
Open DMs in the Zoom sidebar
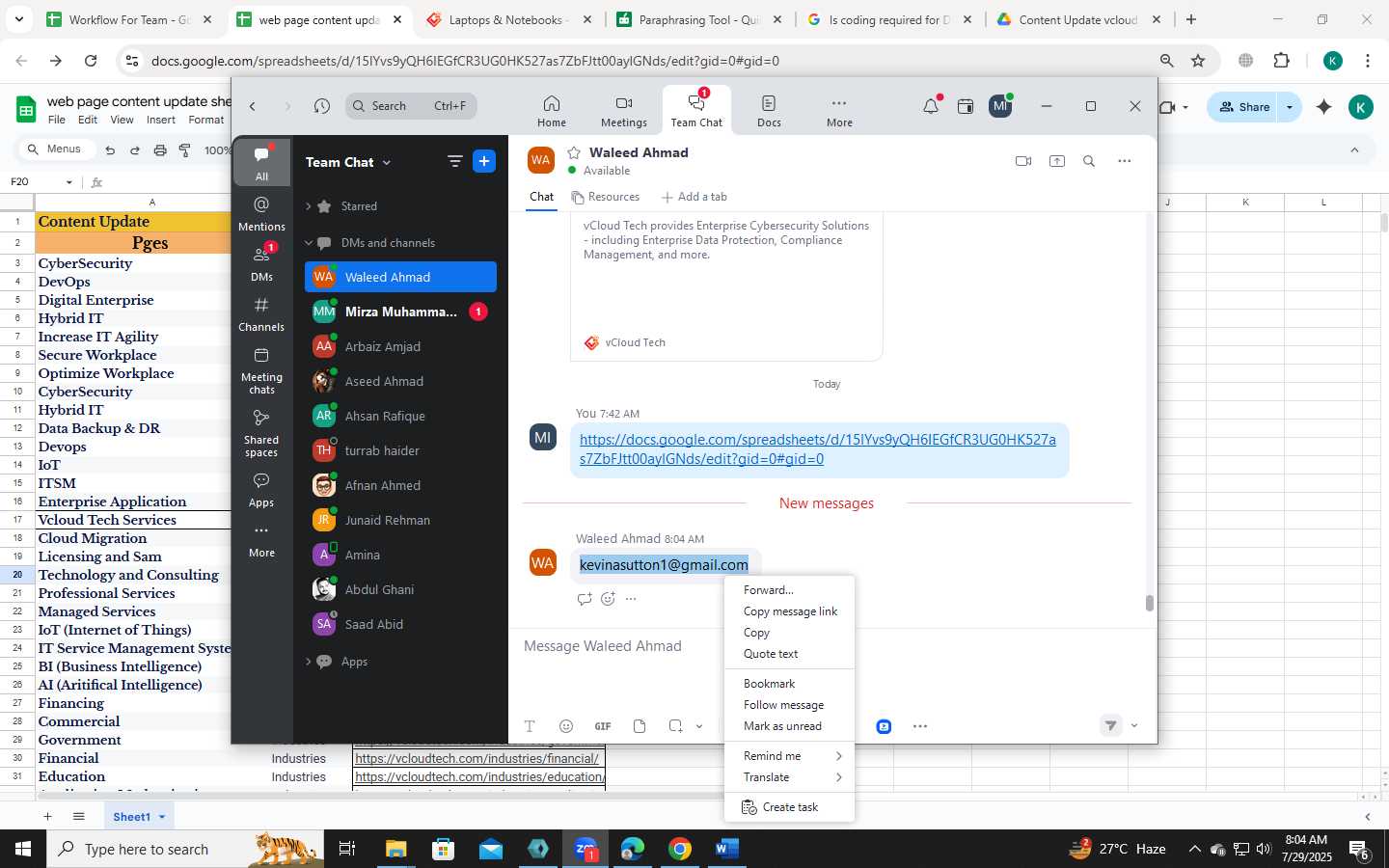261,263
